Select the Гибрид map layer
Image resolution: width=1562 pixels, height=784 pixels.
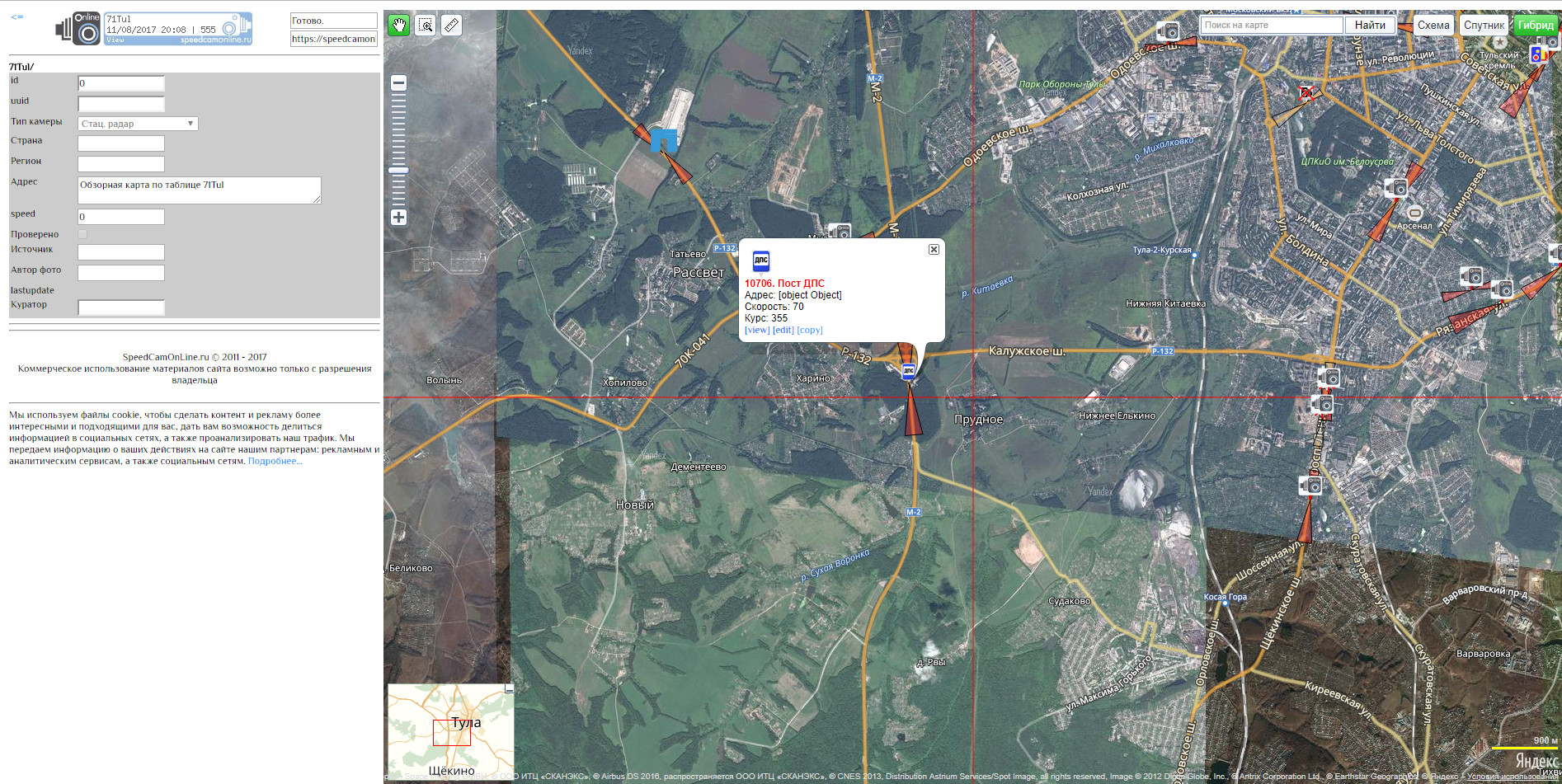tap(1535, 25)
